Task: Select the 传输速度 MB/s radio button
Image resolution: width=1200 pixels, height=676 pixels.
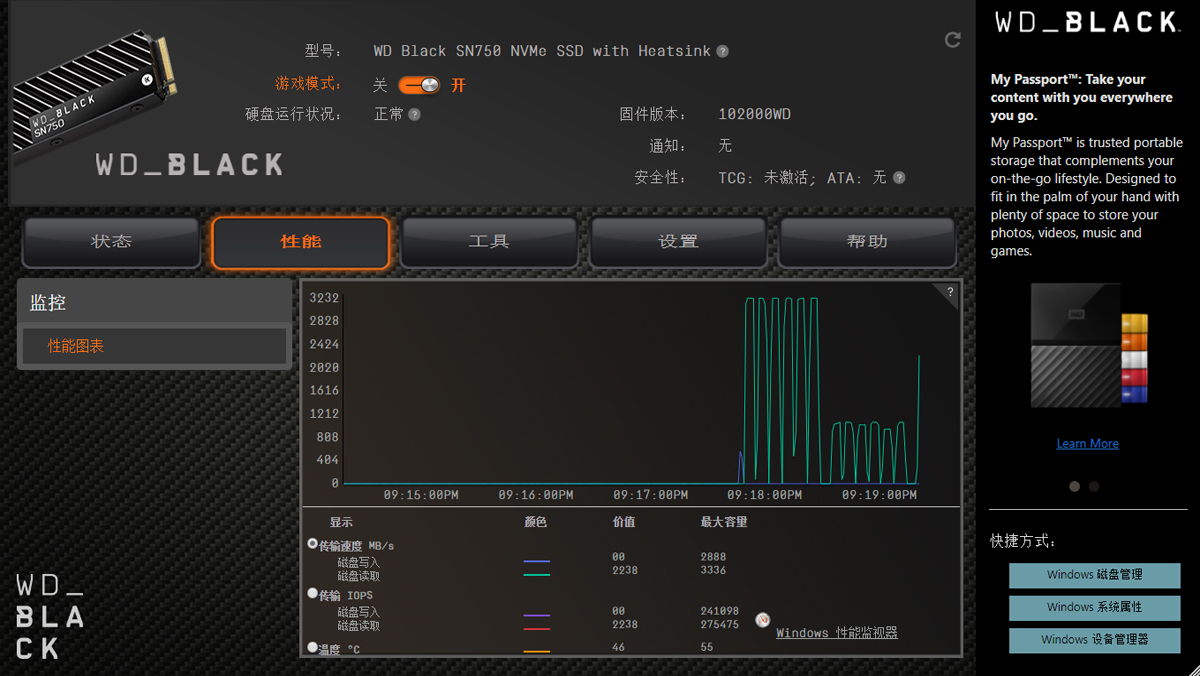Action: coord(313,544)
